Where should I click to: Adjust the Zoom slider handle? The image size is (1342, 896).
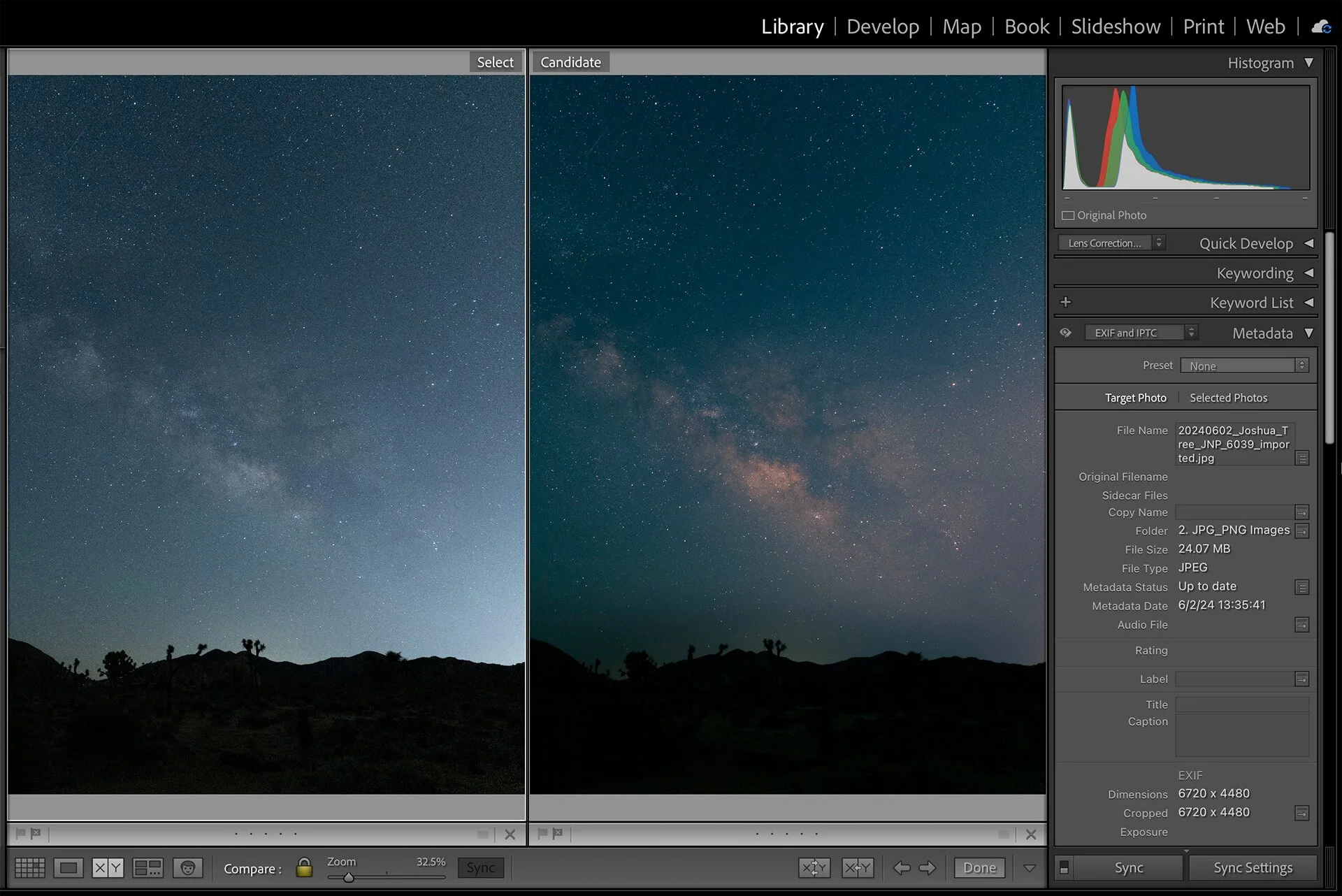pyautogui.click(x=348, y=877)
